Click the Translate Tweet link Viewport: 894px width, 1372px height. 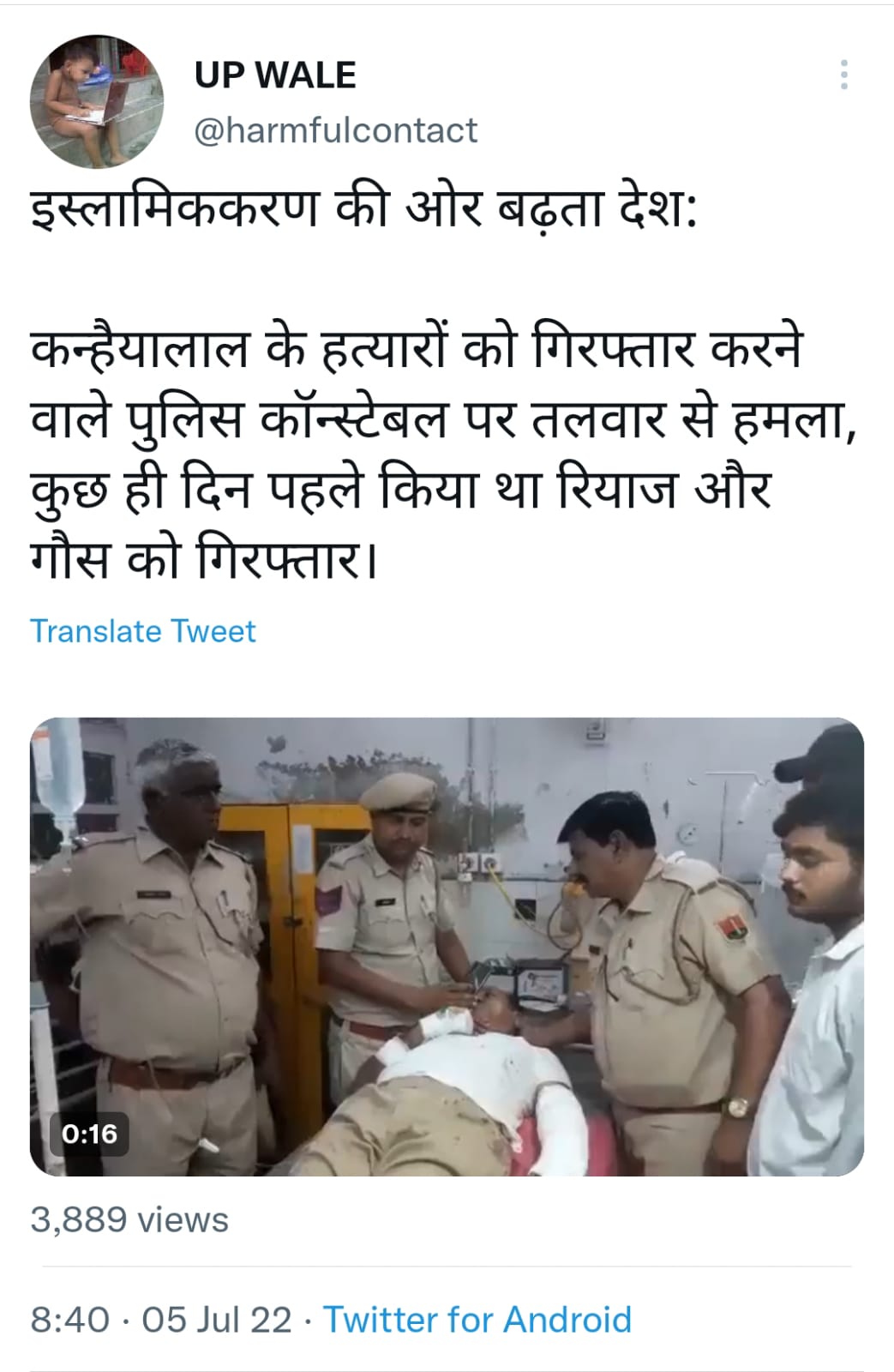143,631
